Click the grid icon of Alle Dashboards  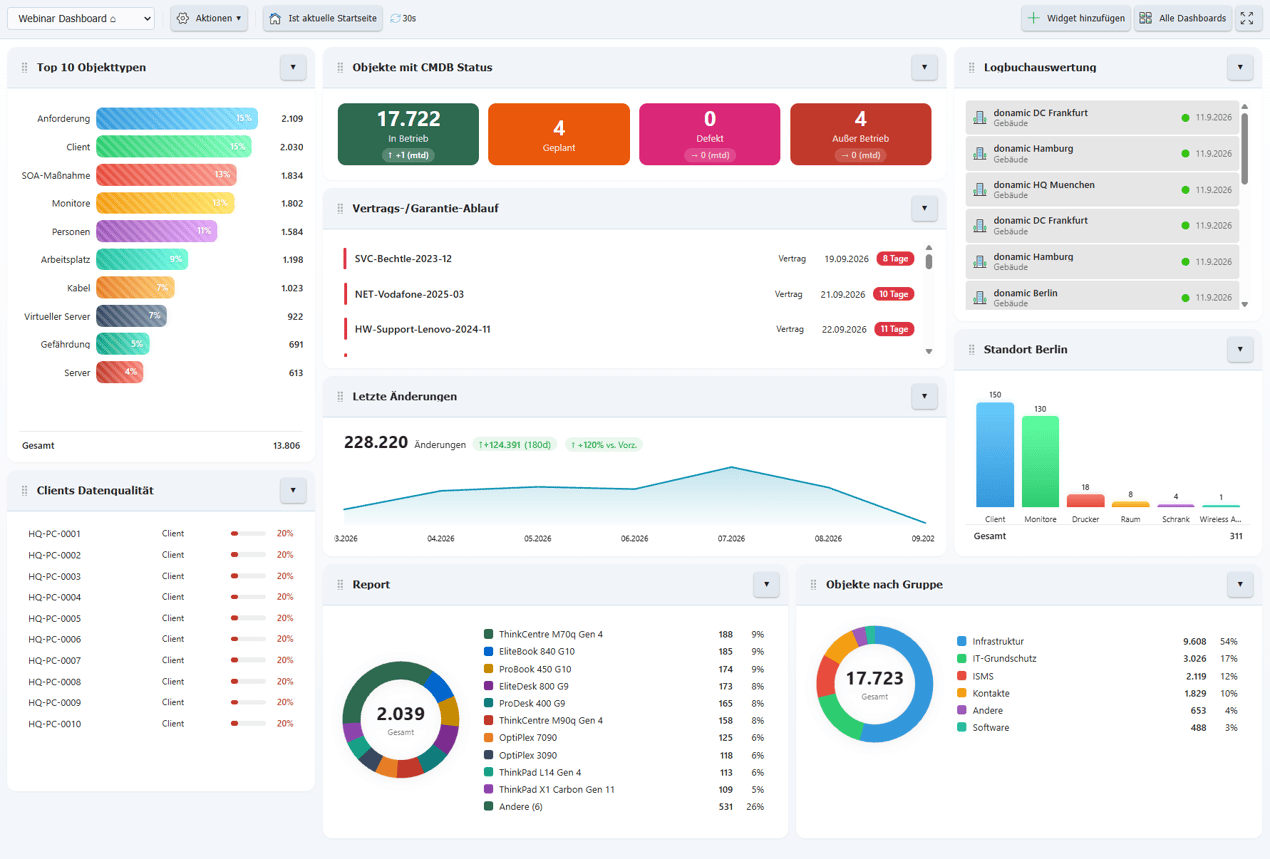coord(1146,18)
